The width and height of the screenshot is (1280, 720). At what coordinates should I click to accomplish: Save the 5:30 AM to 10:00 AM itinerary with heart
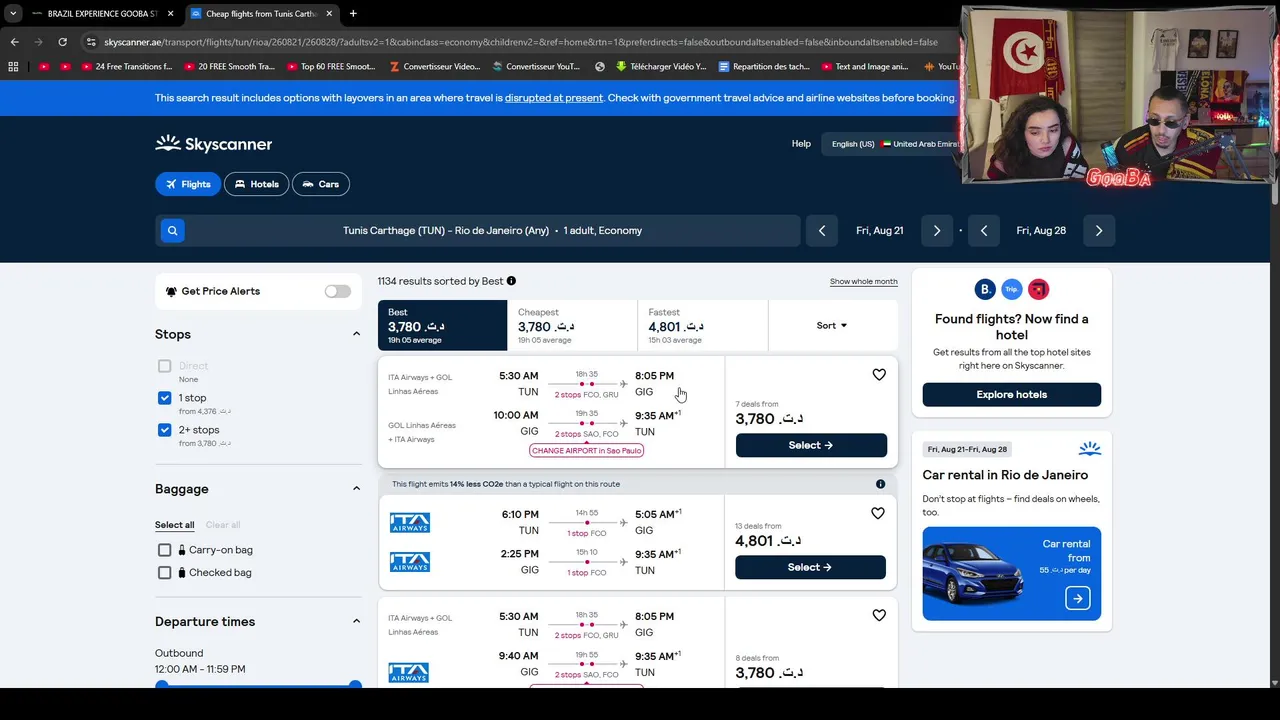pyautogui.click(x=879, y=375)
